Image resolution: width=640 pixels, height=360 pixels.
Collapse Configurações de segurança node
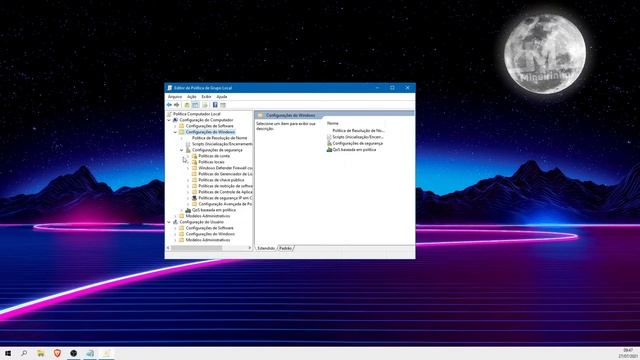(x=182, y=150)
